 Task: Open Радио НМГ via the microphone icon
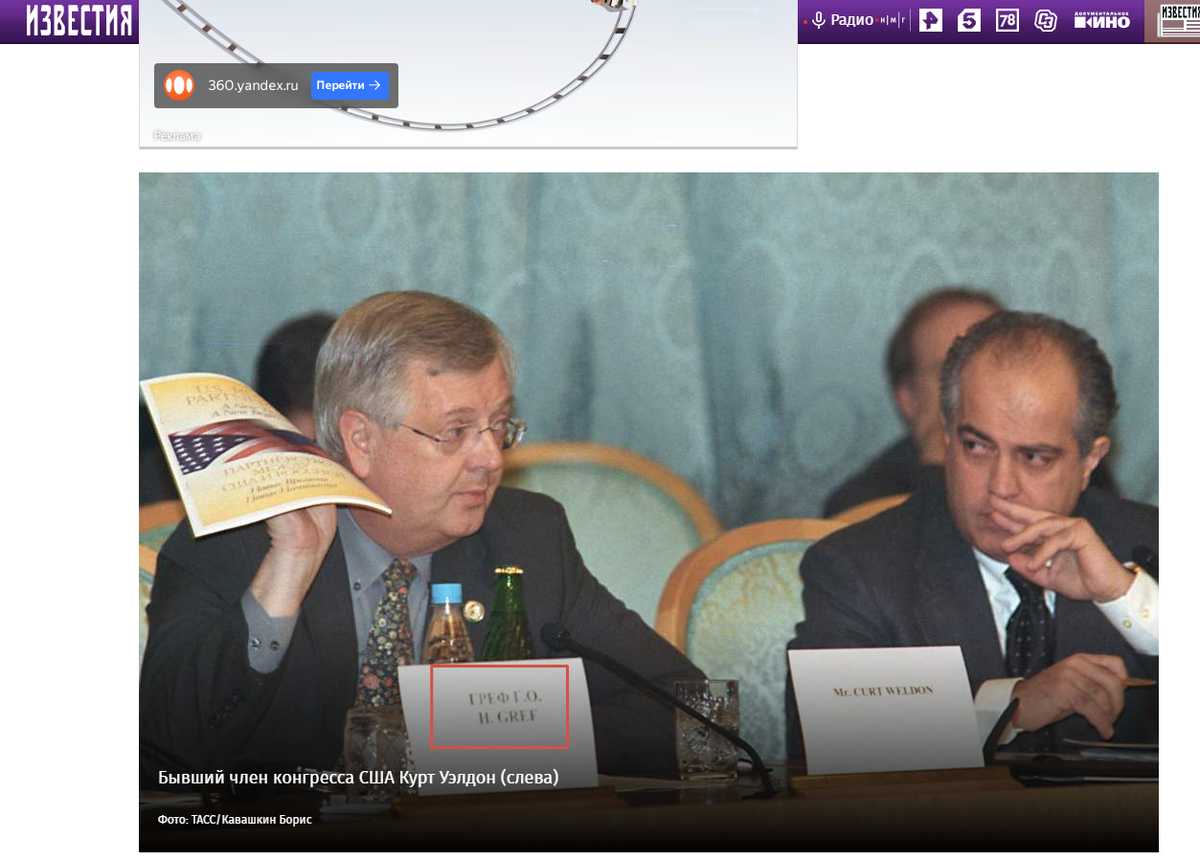coord(818,20)
